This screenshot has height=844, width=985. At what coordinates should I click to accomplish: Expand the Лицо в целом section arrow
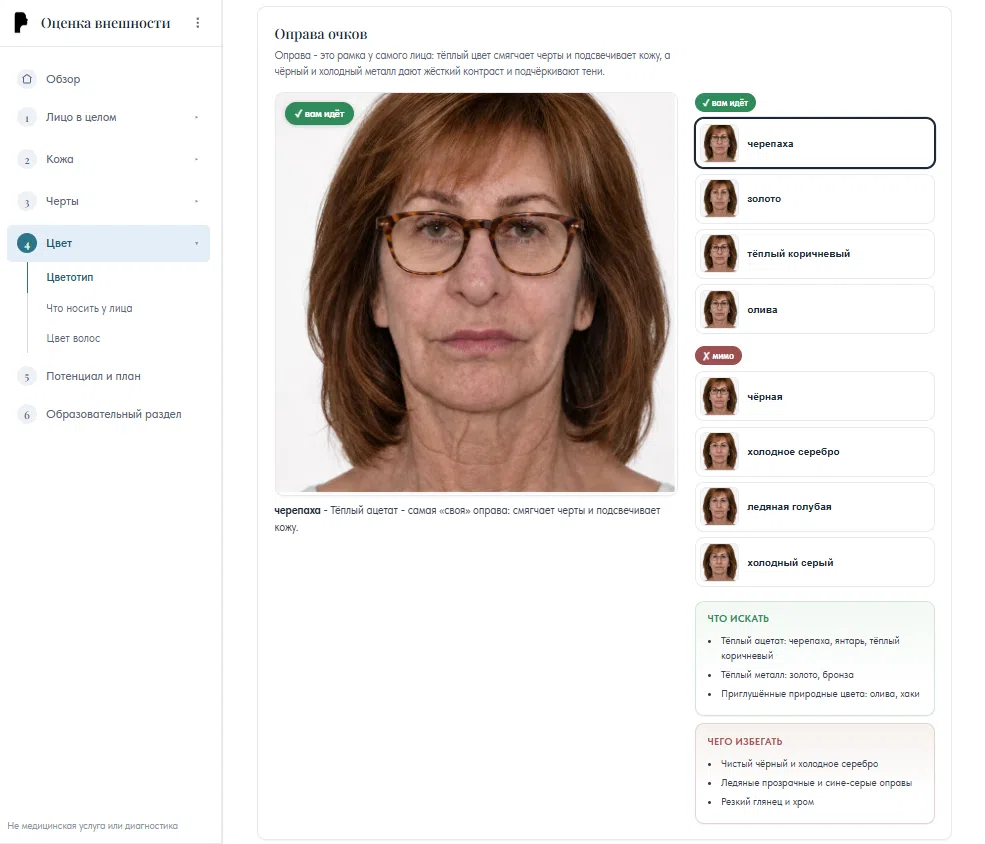197,117
